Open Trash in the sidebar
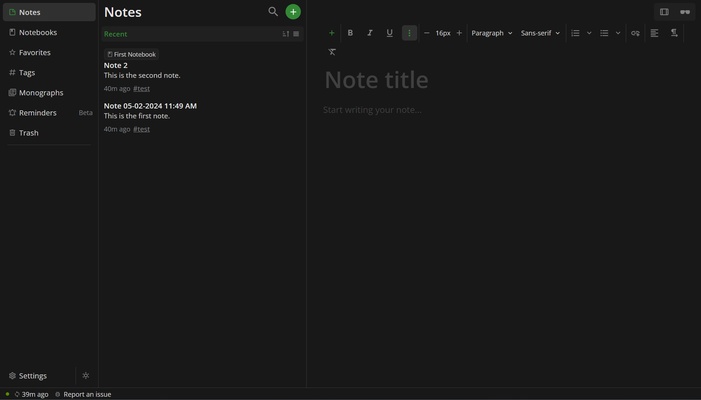Viewport: 701px width, 400px height. pos(49,133)
